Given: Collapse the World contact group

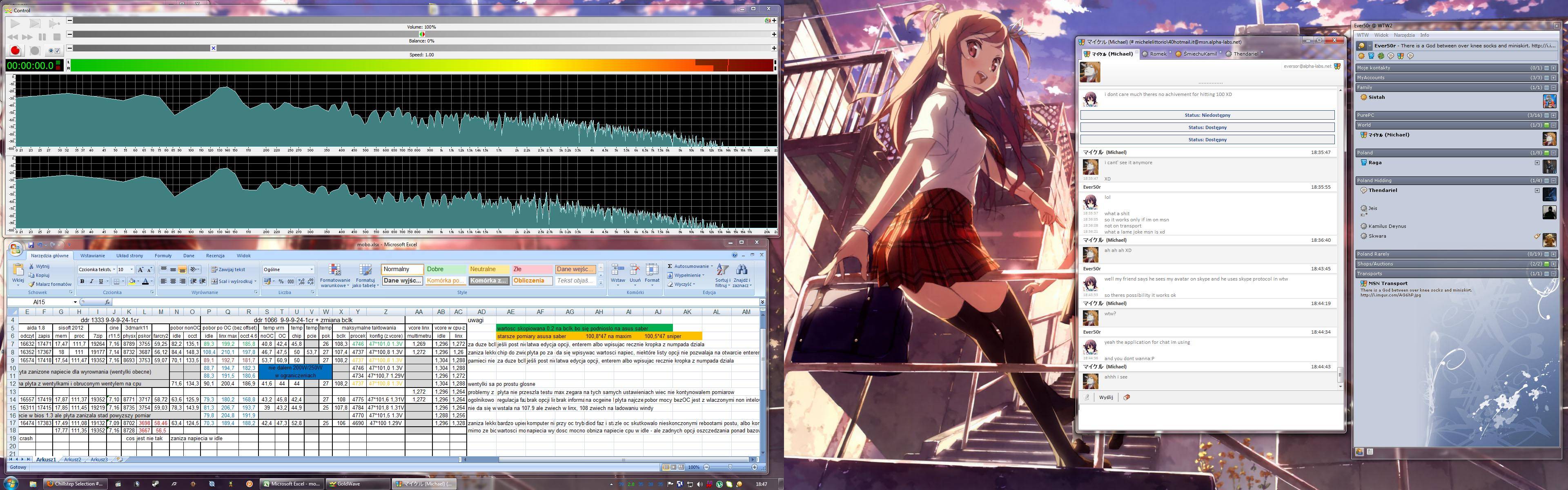Looking at the screenshot, I should [x=1553, y=125].
